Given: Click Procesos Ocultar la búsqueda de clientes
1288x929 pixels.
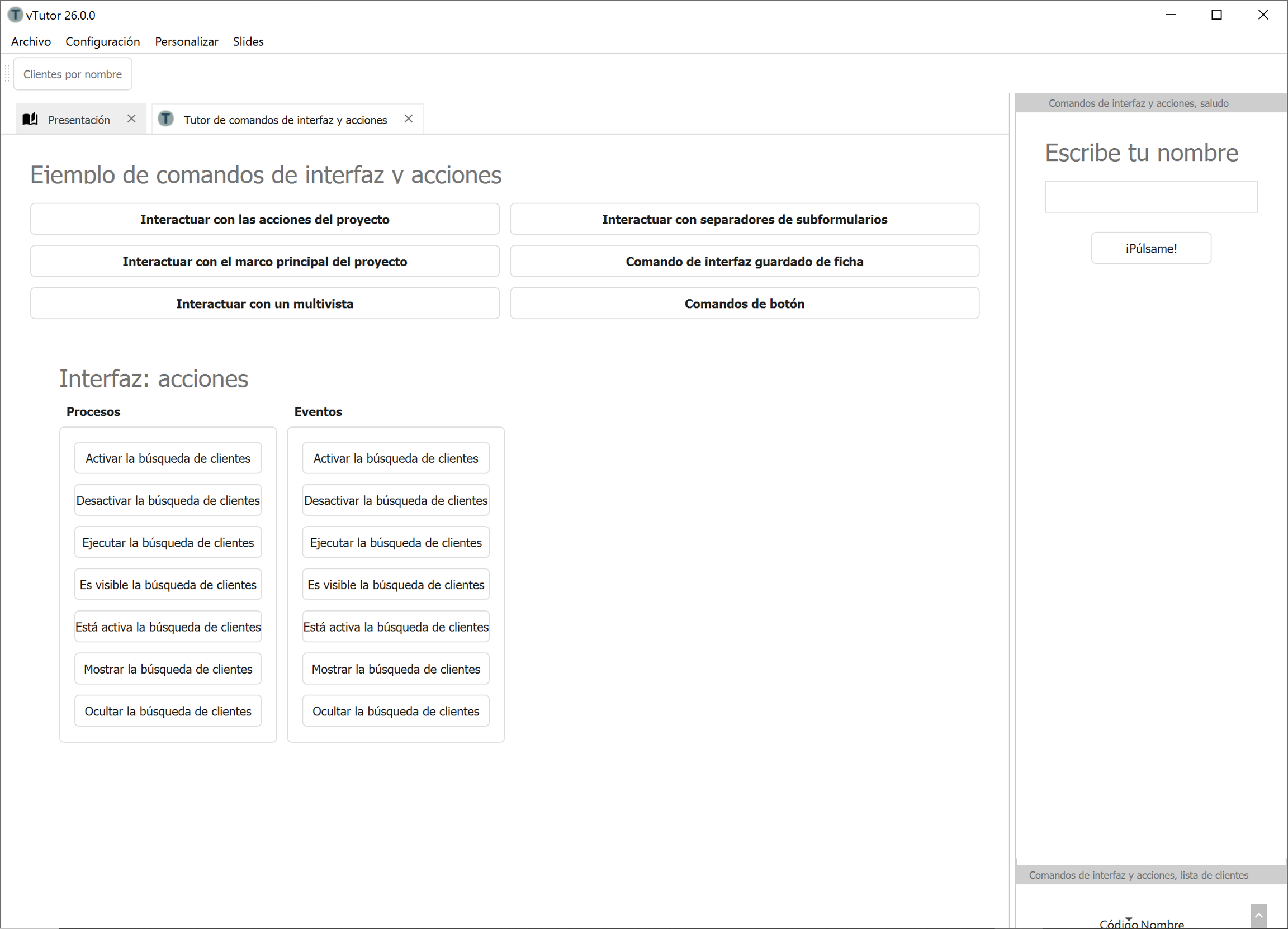Looking at the screenshot, I should [x=168, y=711].
